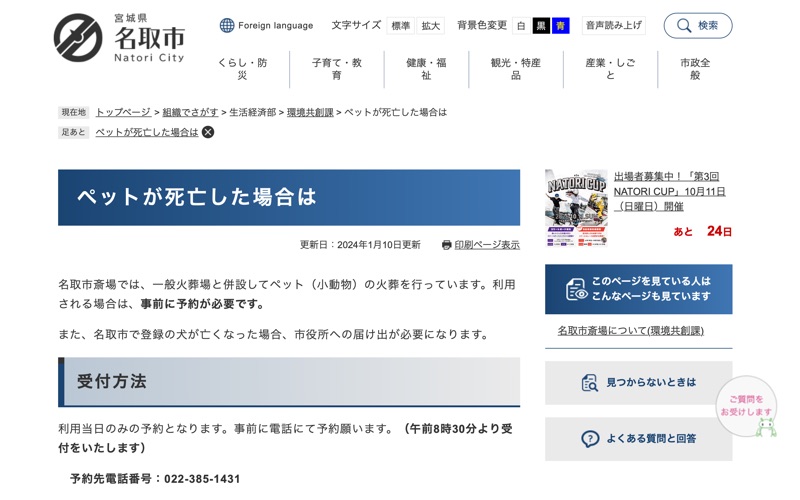Open 出場者募集中 第3回 NATORI CUP link
800x500 pixels.
(669, 191)
